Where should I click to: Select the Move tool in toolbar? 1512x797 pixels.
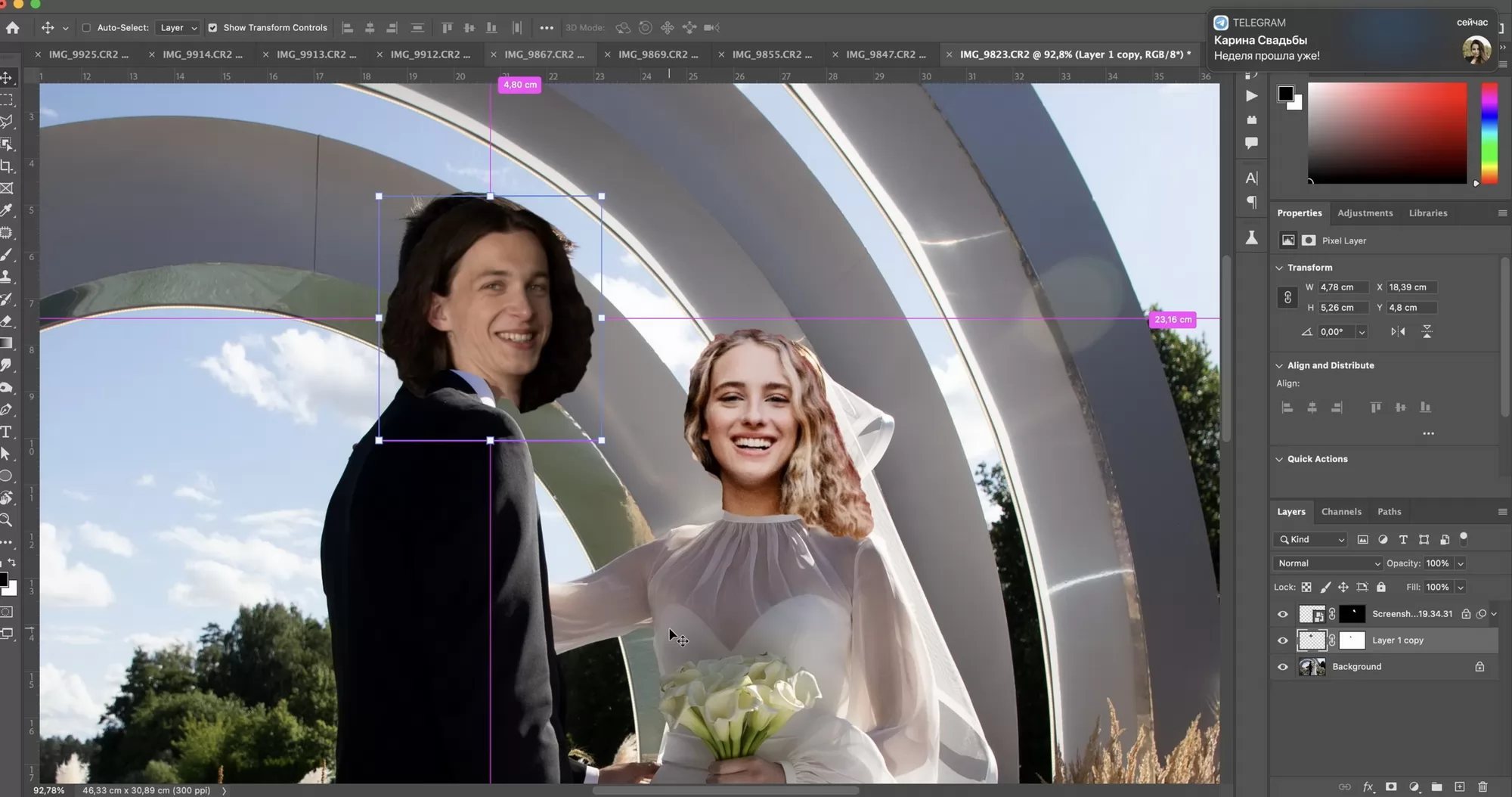(7, 78)
